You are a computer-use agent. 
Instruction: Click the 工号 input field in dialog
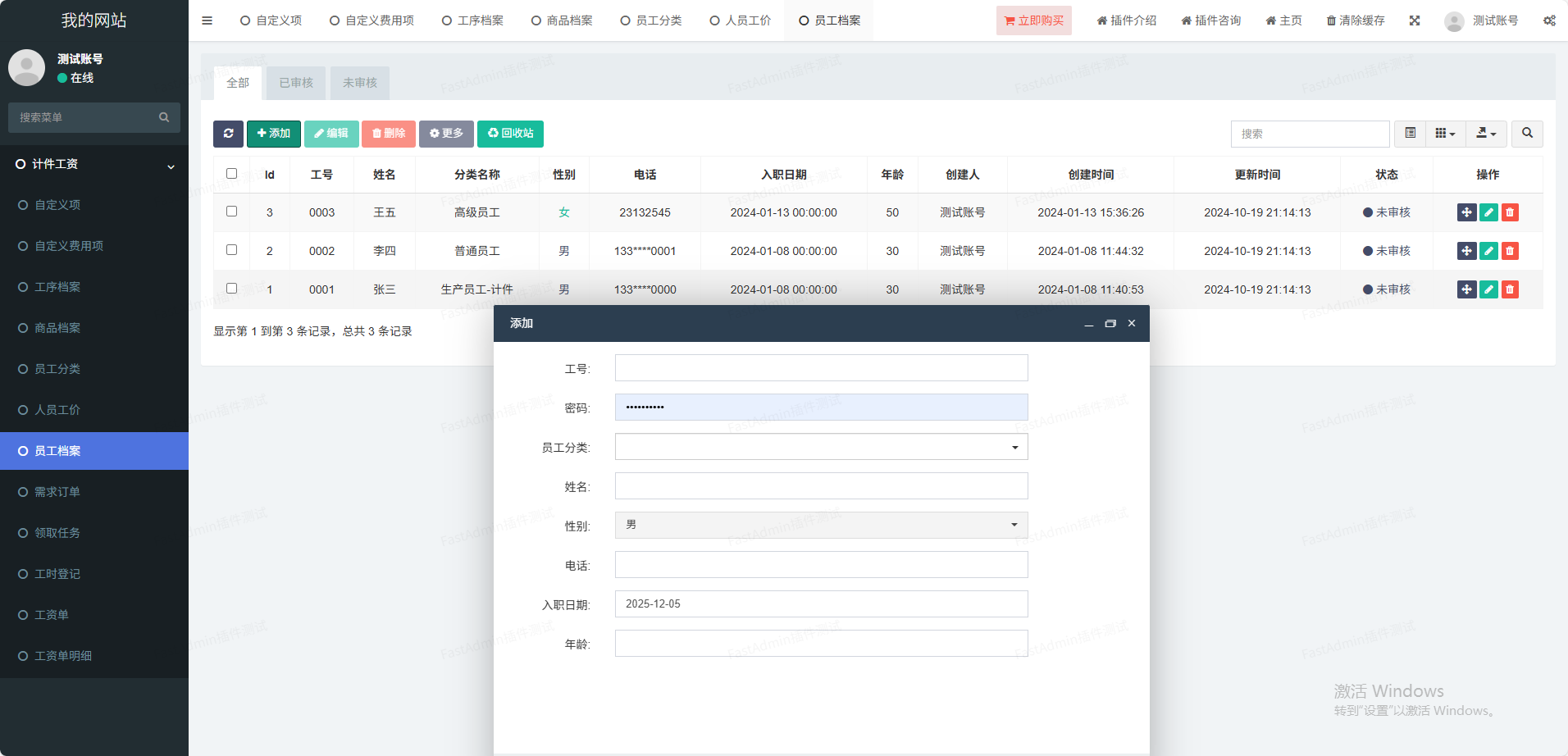tap(821, 368)
